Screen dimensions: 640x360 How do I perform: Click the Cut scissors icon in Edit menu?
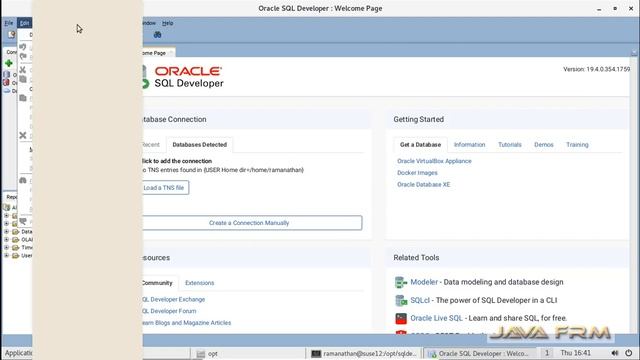[23, 70]
